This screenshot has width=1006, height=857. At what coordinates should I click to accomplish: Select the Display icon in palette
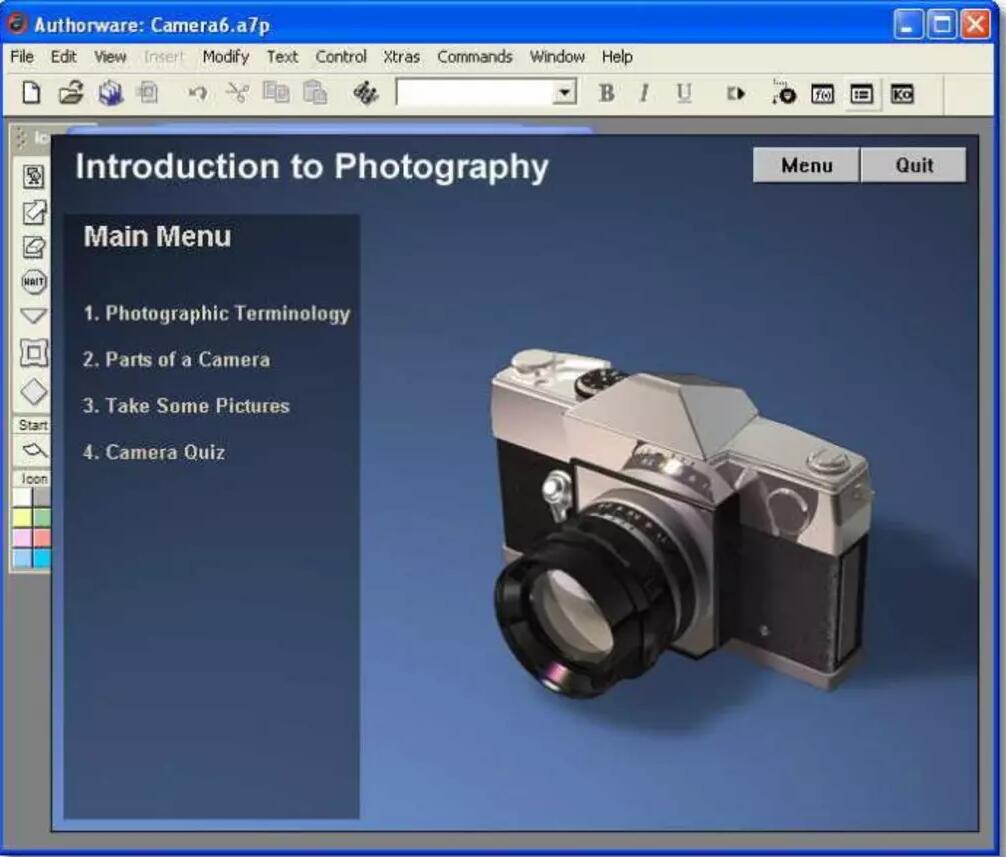click(x=34, y=177)
